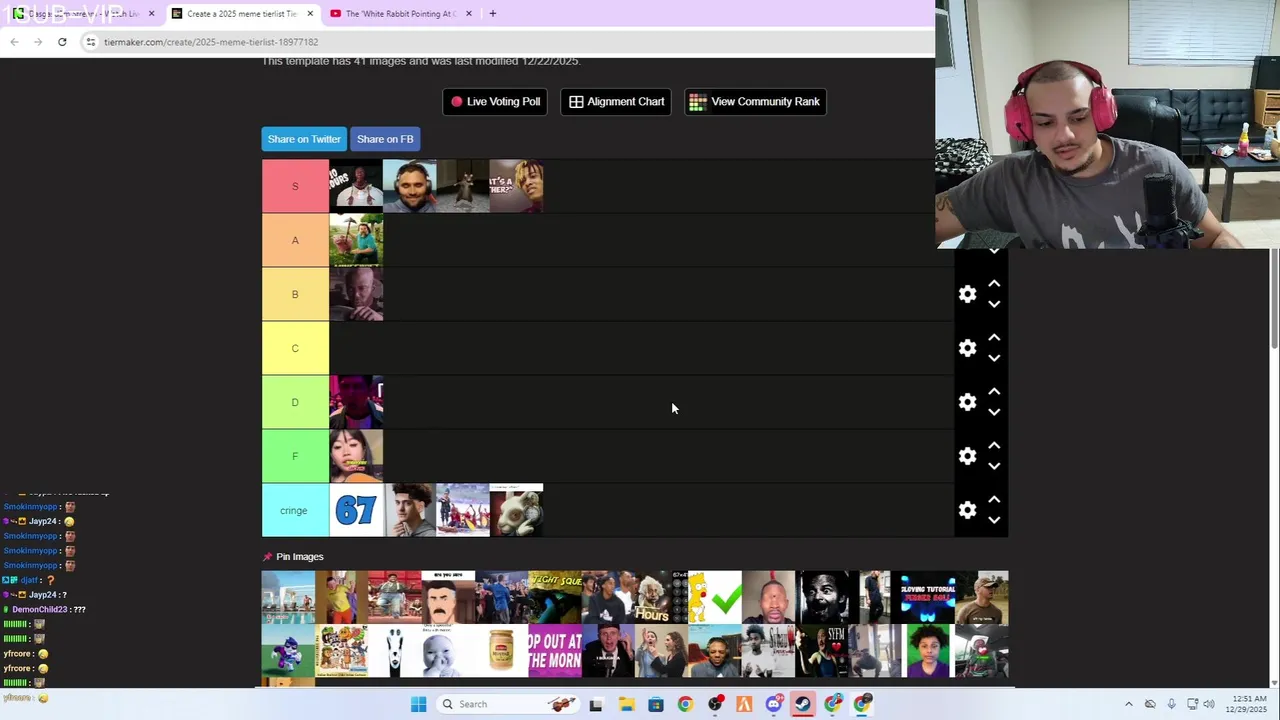Select the 67 image in cringe tier
Viewport: 1280px width, 720px height.
click(356, 510)
